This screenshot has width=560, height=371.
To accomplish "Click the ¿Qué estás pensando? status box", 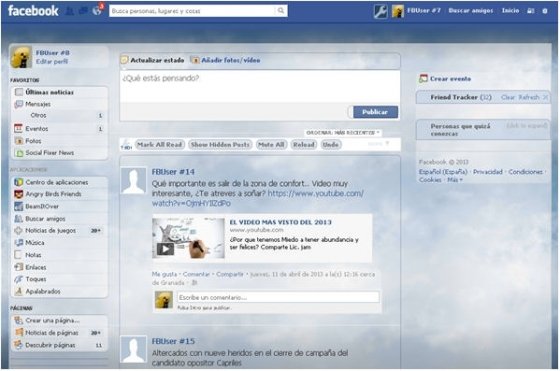I will point(260,86).
